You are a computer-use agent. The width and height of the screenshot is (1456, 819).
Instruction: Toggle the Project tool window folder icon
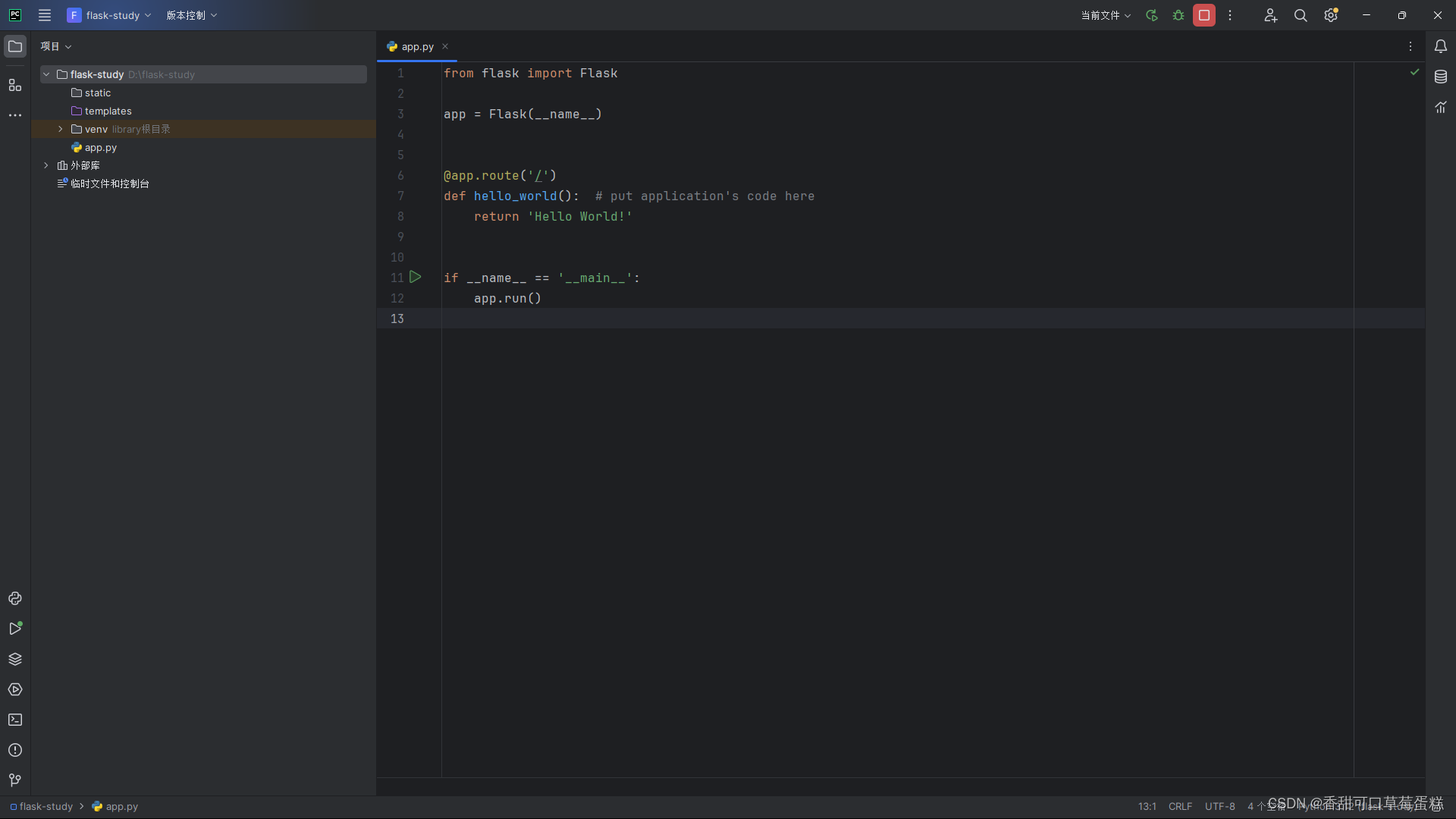(x=15, y=46)
